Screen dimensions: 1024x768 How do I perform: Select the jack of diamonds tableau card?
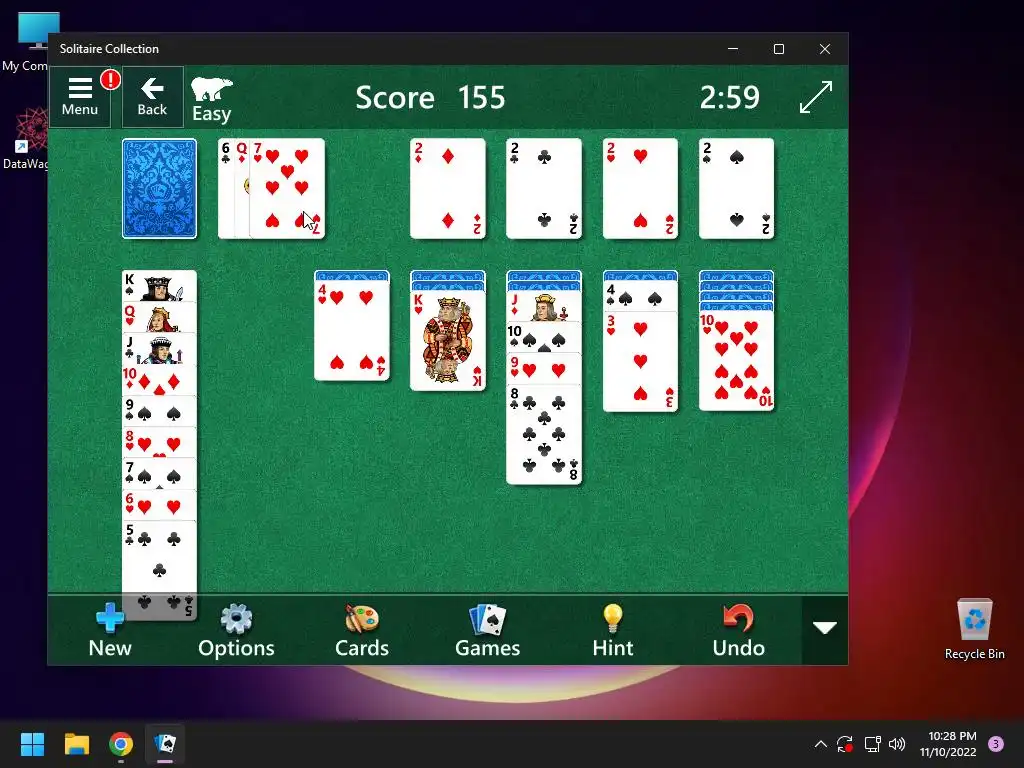(543, 306)
